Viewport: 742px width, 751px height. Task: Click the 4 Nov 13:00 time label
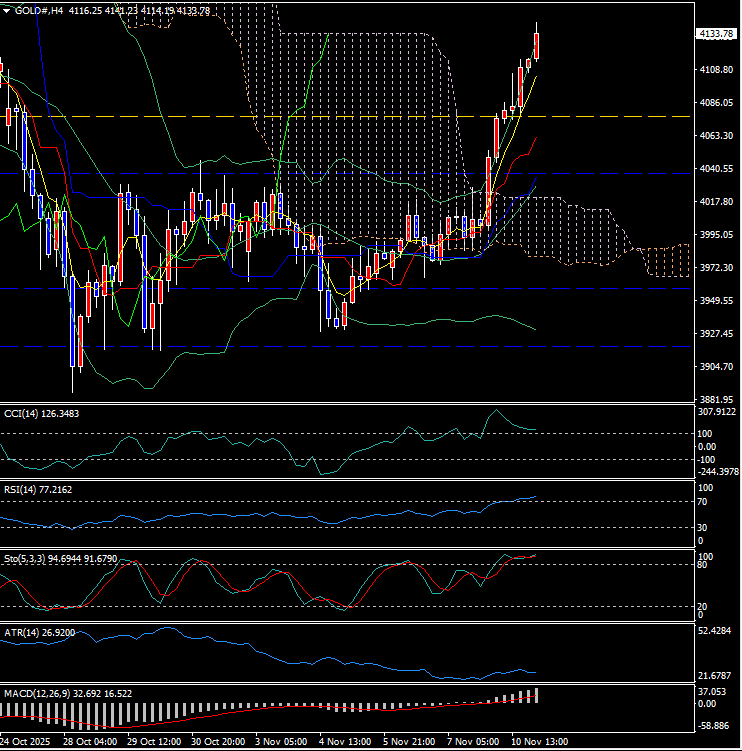tap(345, 742)
